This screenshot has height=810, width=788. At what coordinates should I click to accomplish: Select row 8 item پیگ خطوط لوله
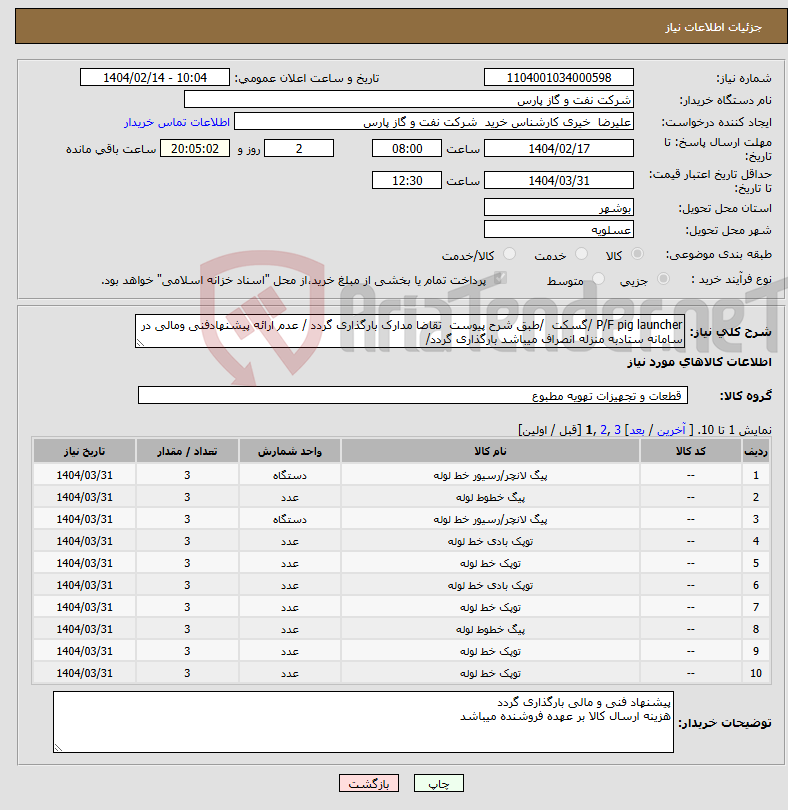(490, 629)
